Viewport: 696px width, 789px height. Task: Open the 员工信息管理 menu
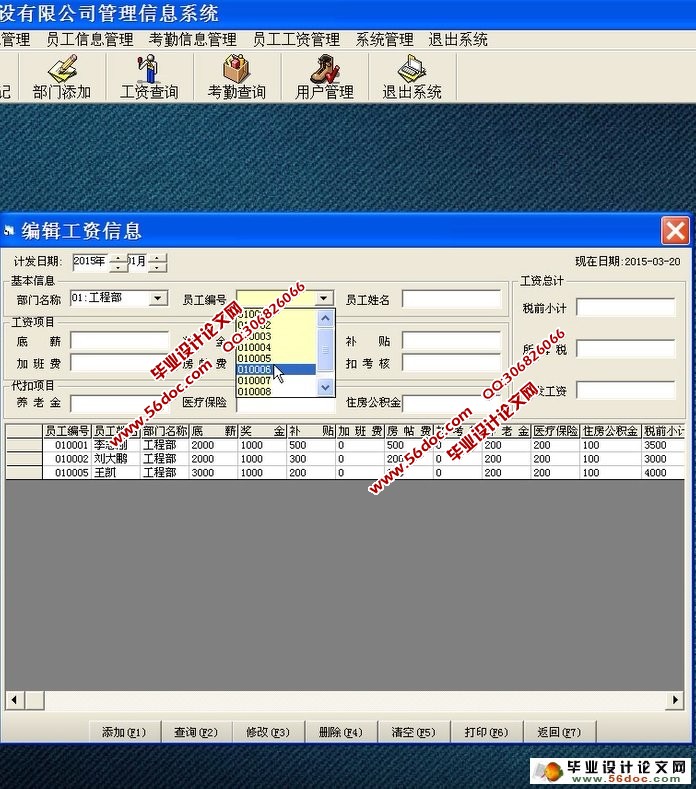click(x=89, y=40)
